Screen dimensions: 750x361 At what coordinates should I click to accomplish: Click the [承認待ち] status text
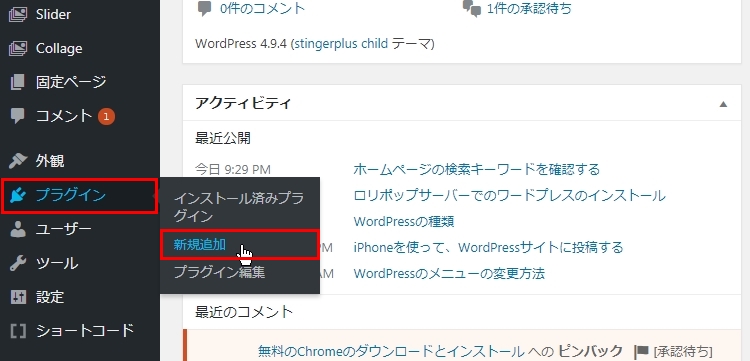(682, 351)
